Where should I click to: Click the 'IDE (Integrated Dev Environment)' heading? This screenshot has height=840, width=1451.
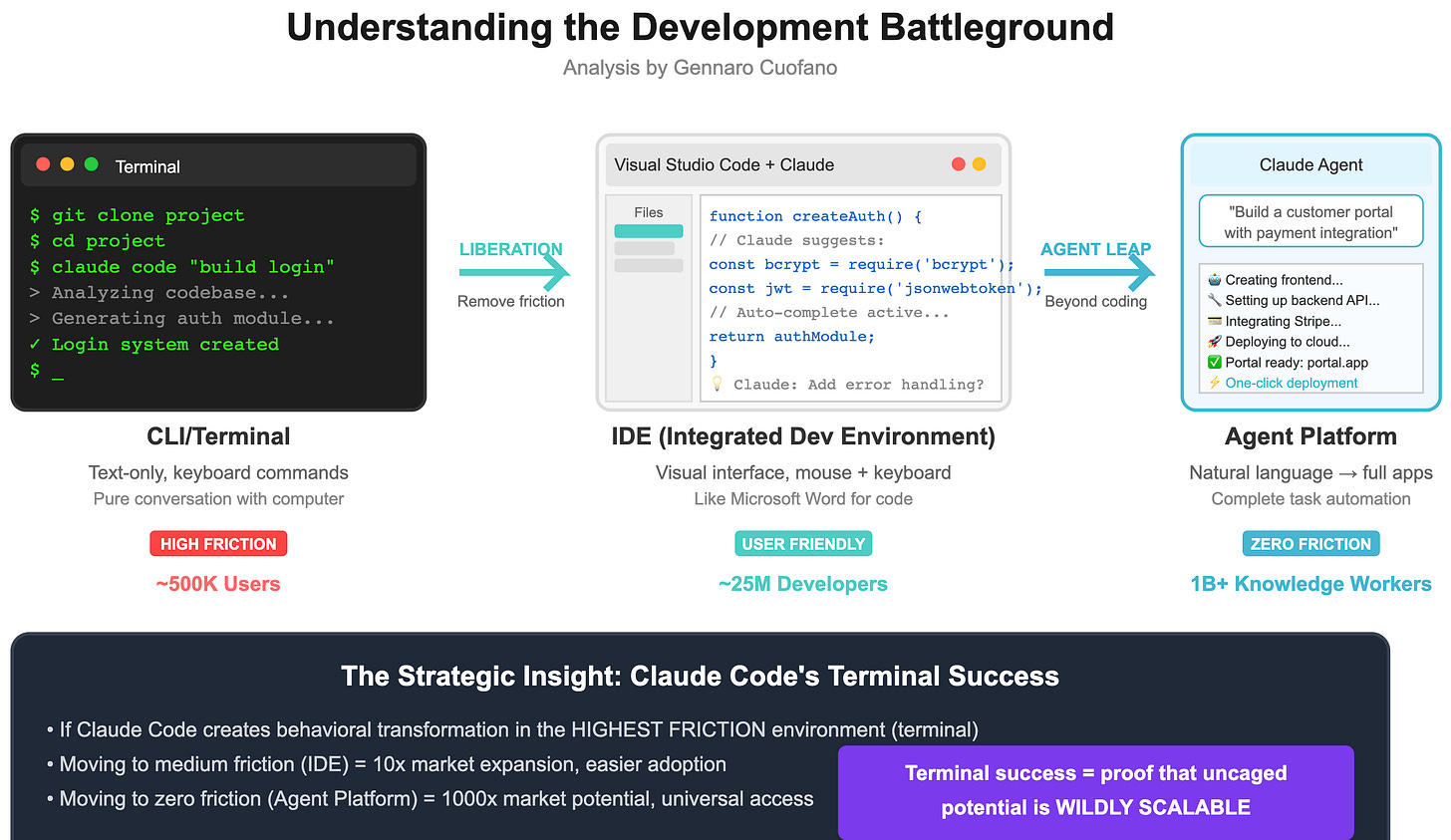803,436
